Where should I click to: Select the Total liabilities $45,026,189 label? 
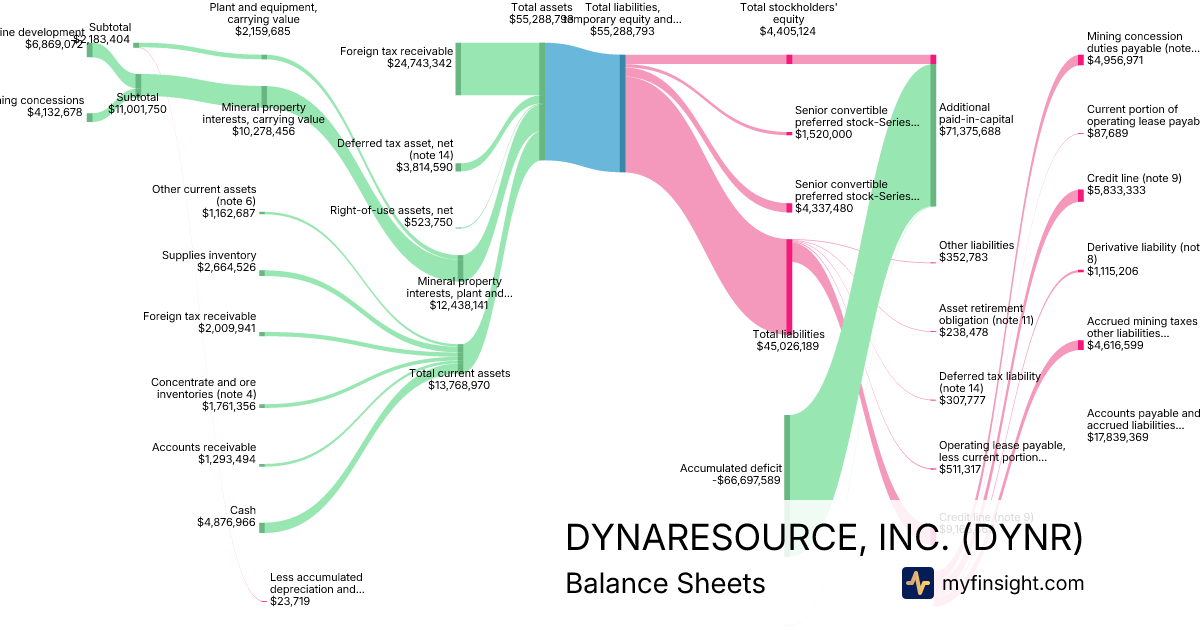point(788,340)
